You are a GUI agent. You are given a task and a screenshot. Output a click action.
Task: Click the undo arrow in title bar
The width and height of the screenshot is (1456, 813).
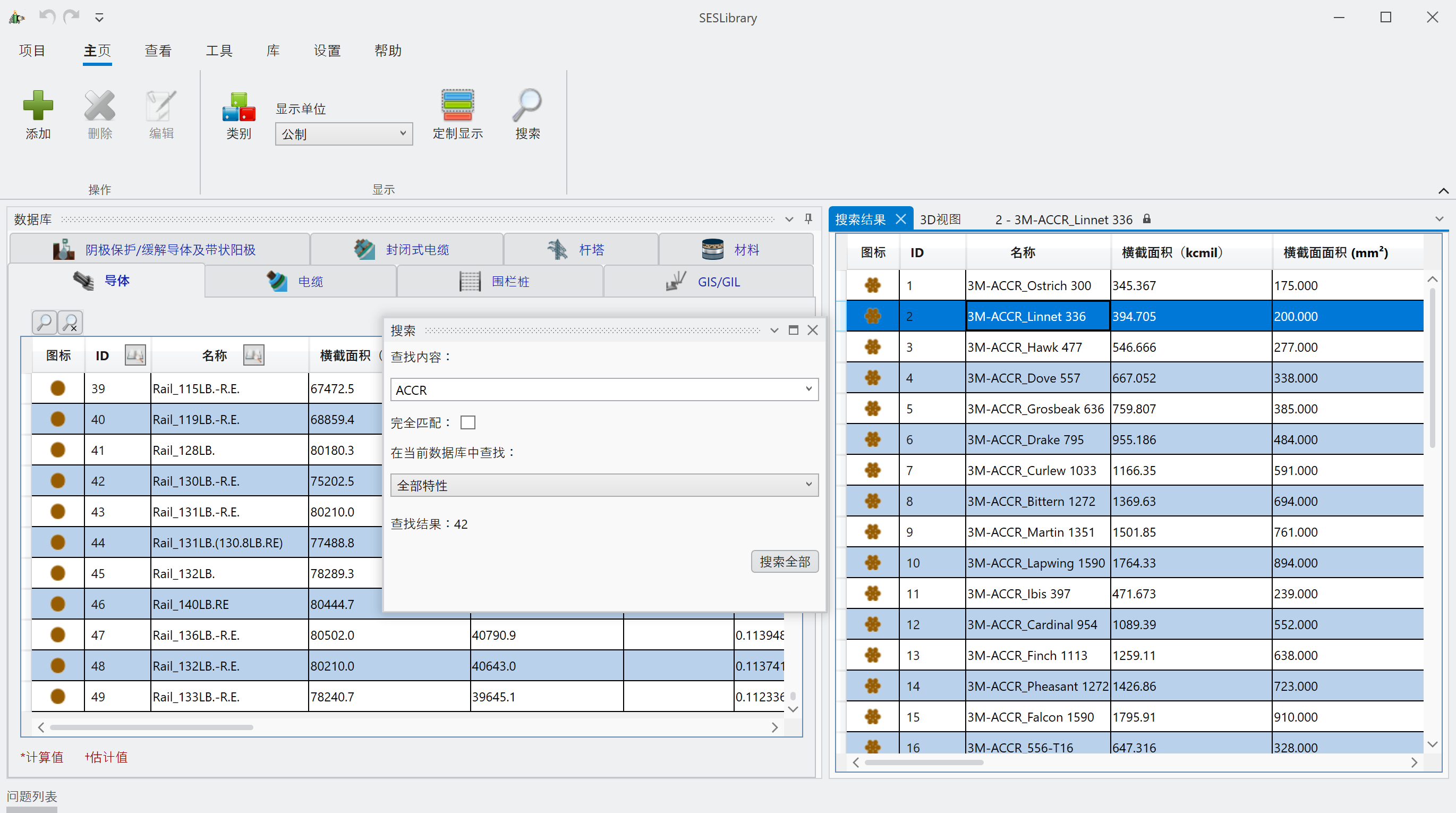pyautogui.click(x=47, y=17)
